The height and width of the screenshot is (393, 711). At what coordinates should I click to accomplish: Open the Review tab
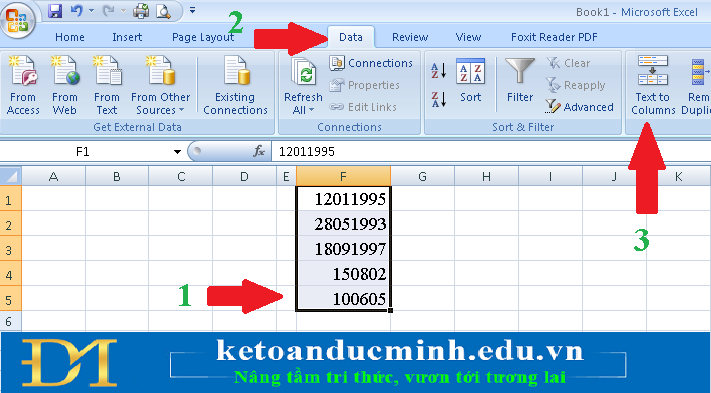pyautogui.click(x=410, y=37)
